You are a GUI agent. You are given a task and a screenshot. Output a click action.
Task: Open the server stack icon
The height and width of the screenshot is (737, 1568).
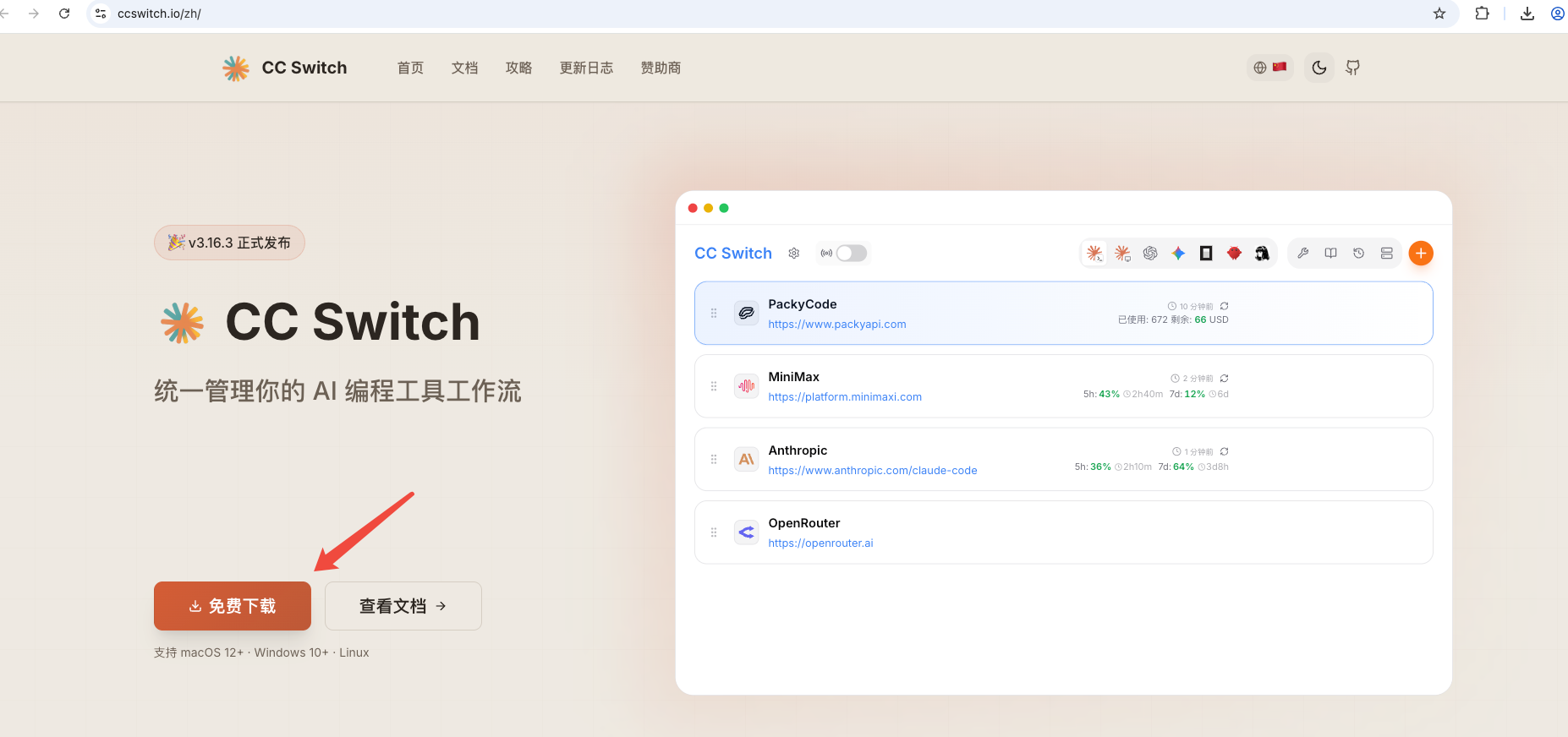[1386, 253]
